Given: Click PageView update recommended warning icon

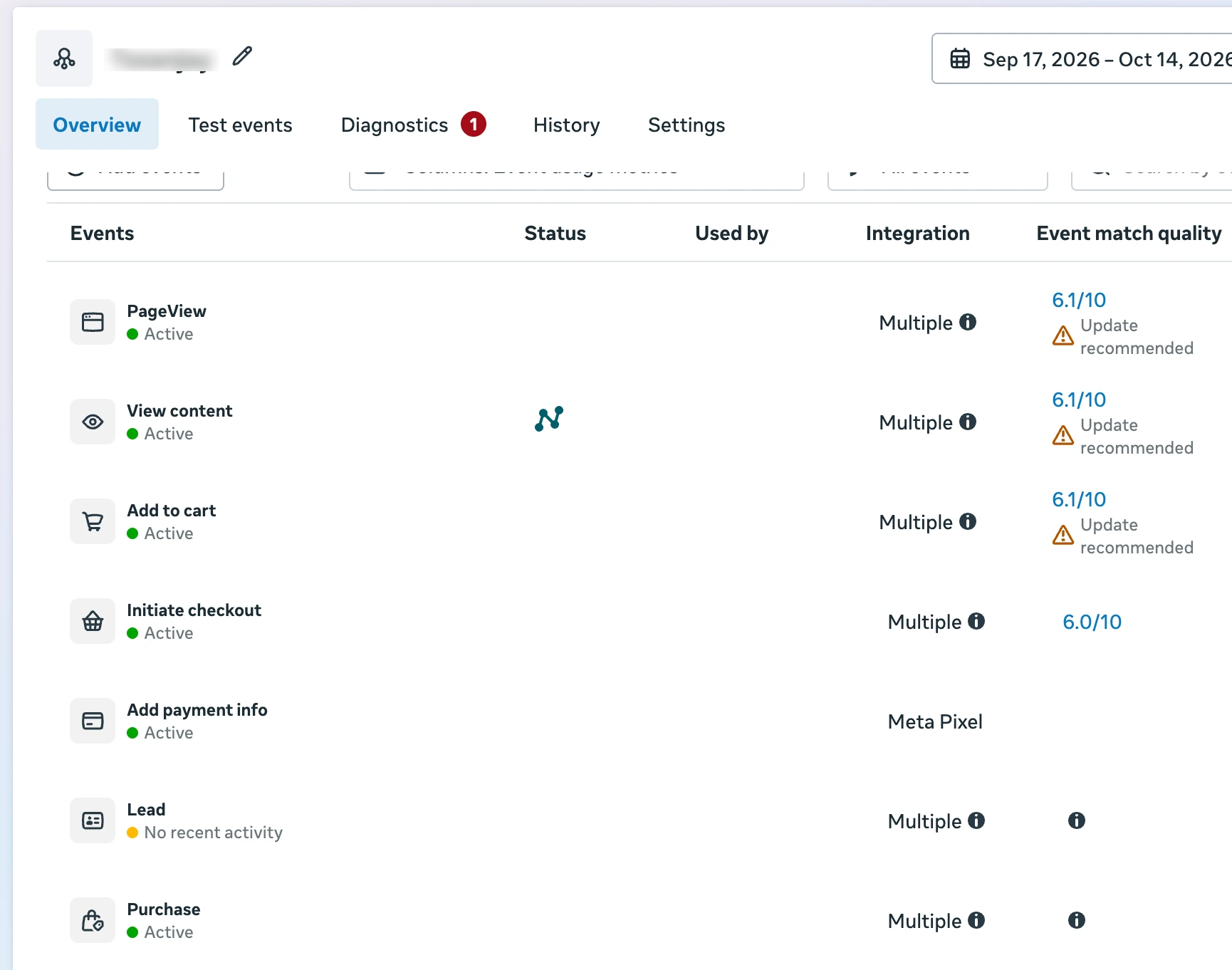Looking at the screenshot, I should pyautogui.click(x=1063, y=335).
